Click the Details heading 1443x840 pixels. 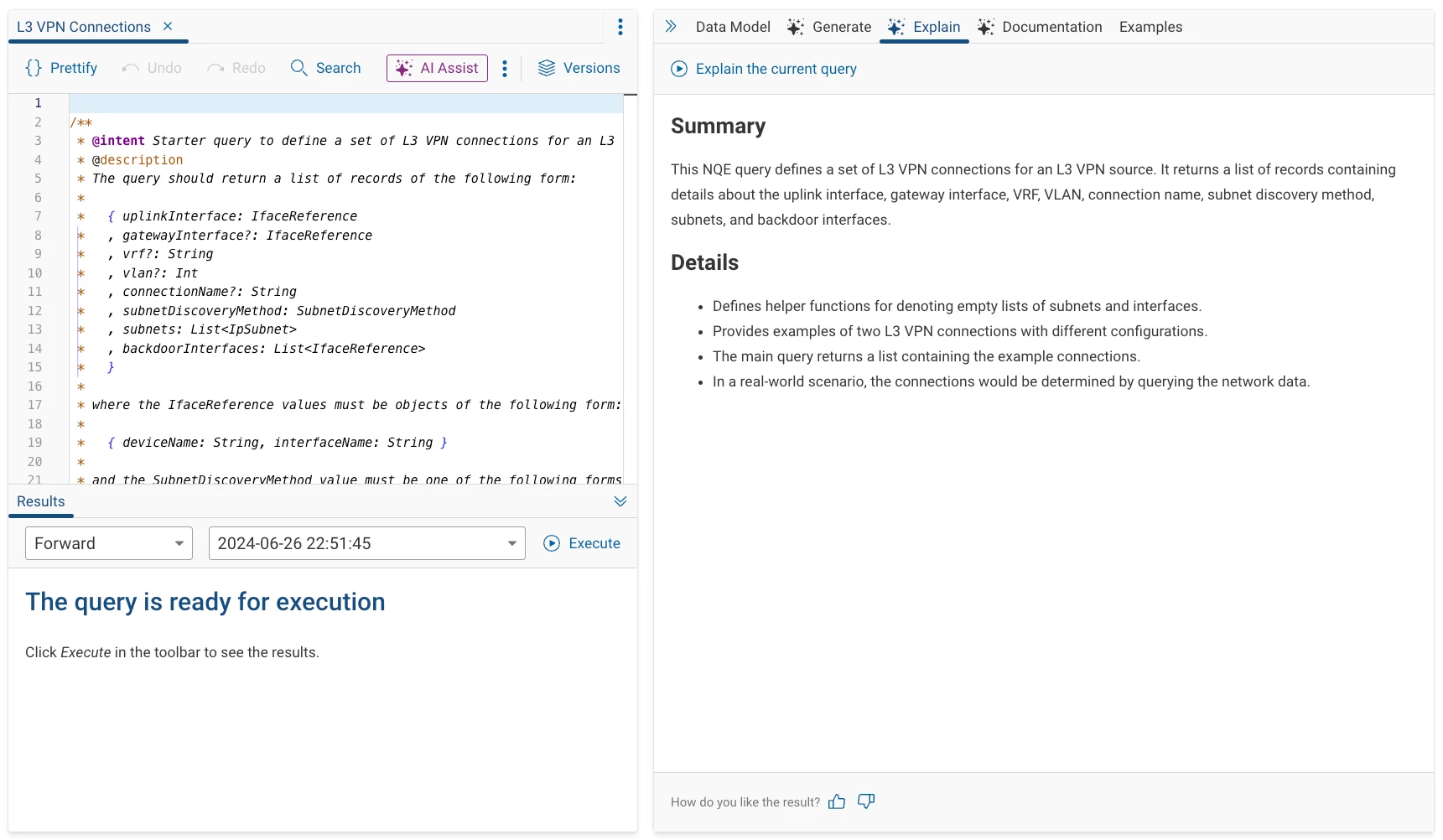(704, 262)
